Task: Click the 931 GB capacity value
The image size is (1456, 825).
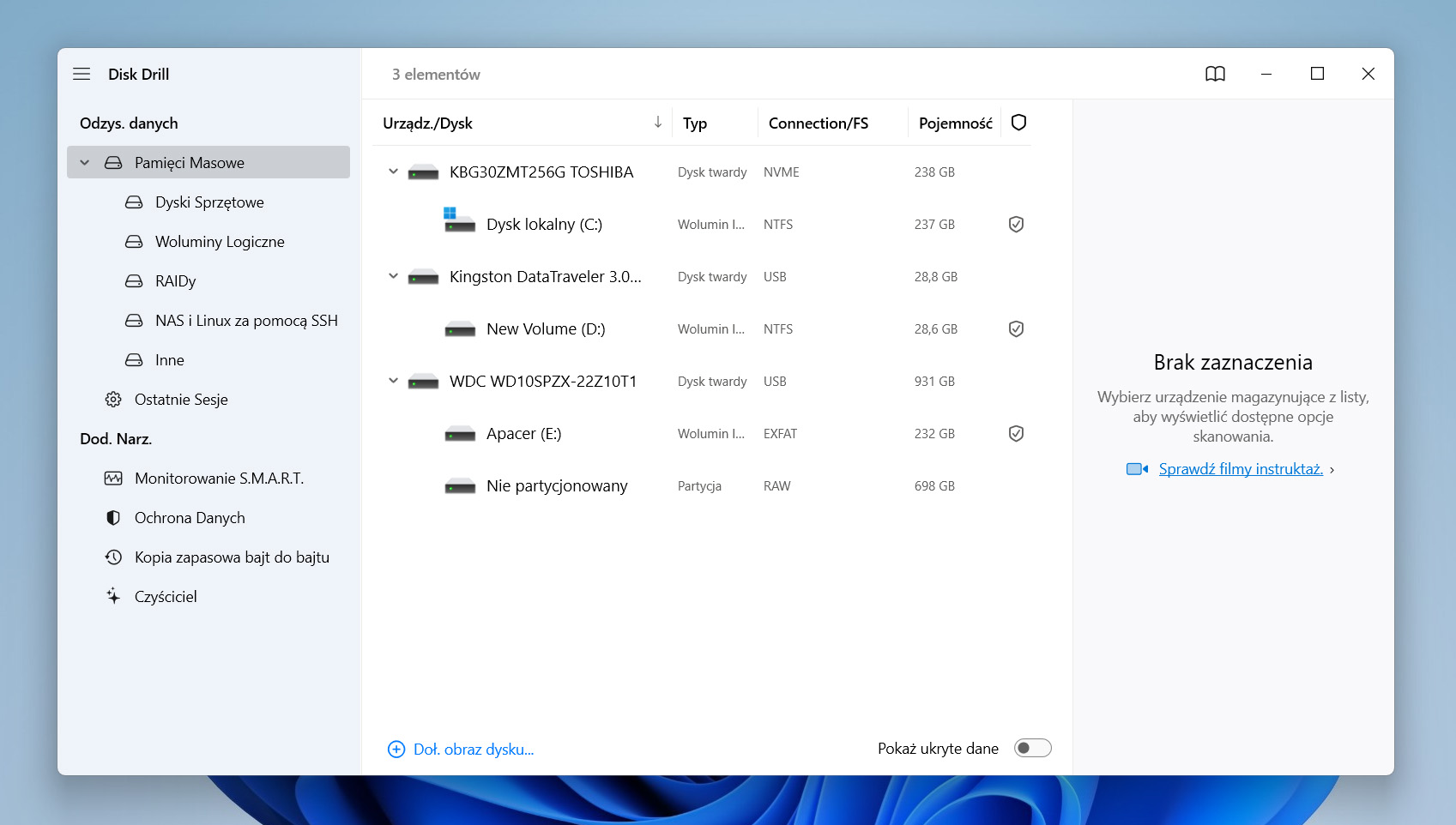Action: [934, 382]
